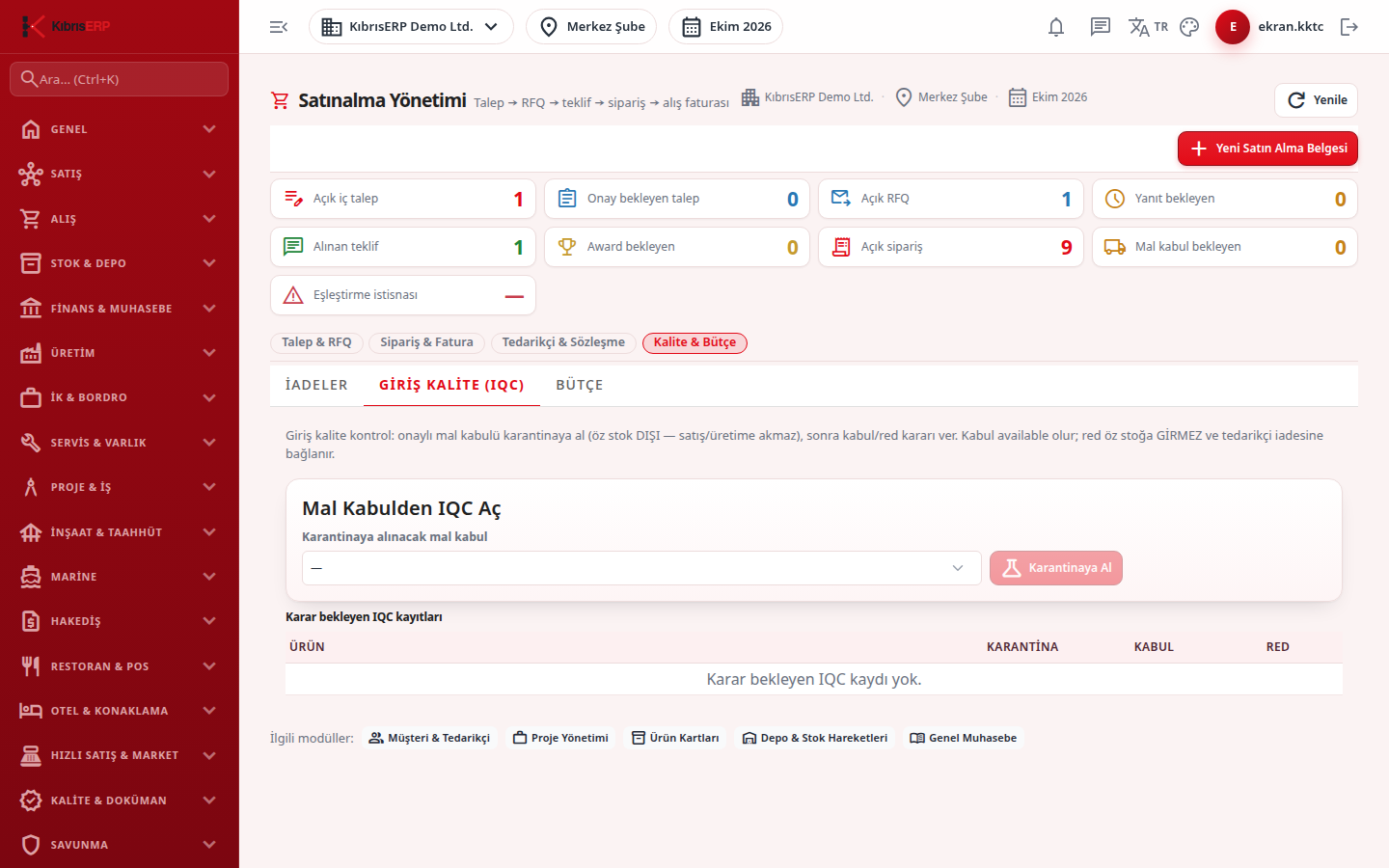Switch to the BÜTÇE tab
This screenshot has width=1389, height=868.
click(x=580, y=385)
